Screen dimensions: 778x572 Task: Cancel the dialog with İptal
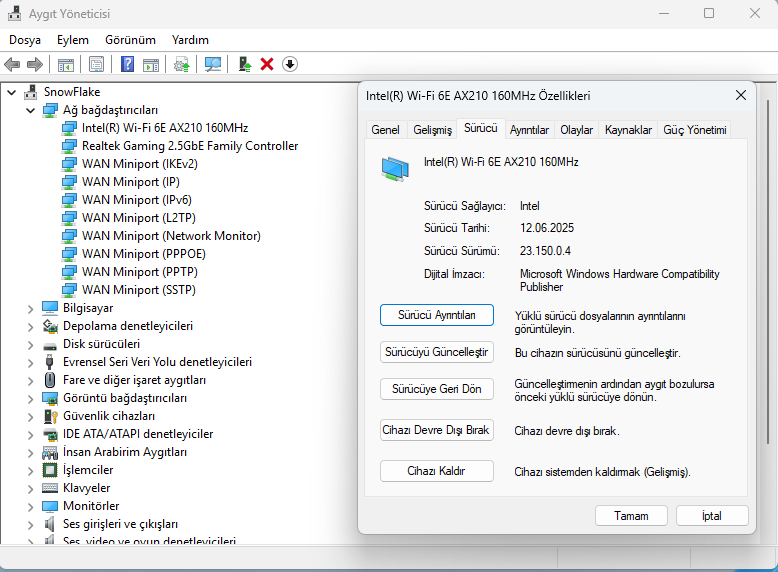click(x=712, y=516)
